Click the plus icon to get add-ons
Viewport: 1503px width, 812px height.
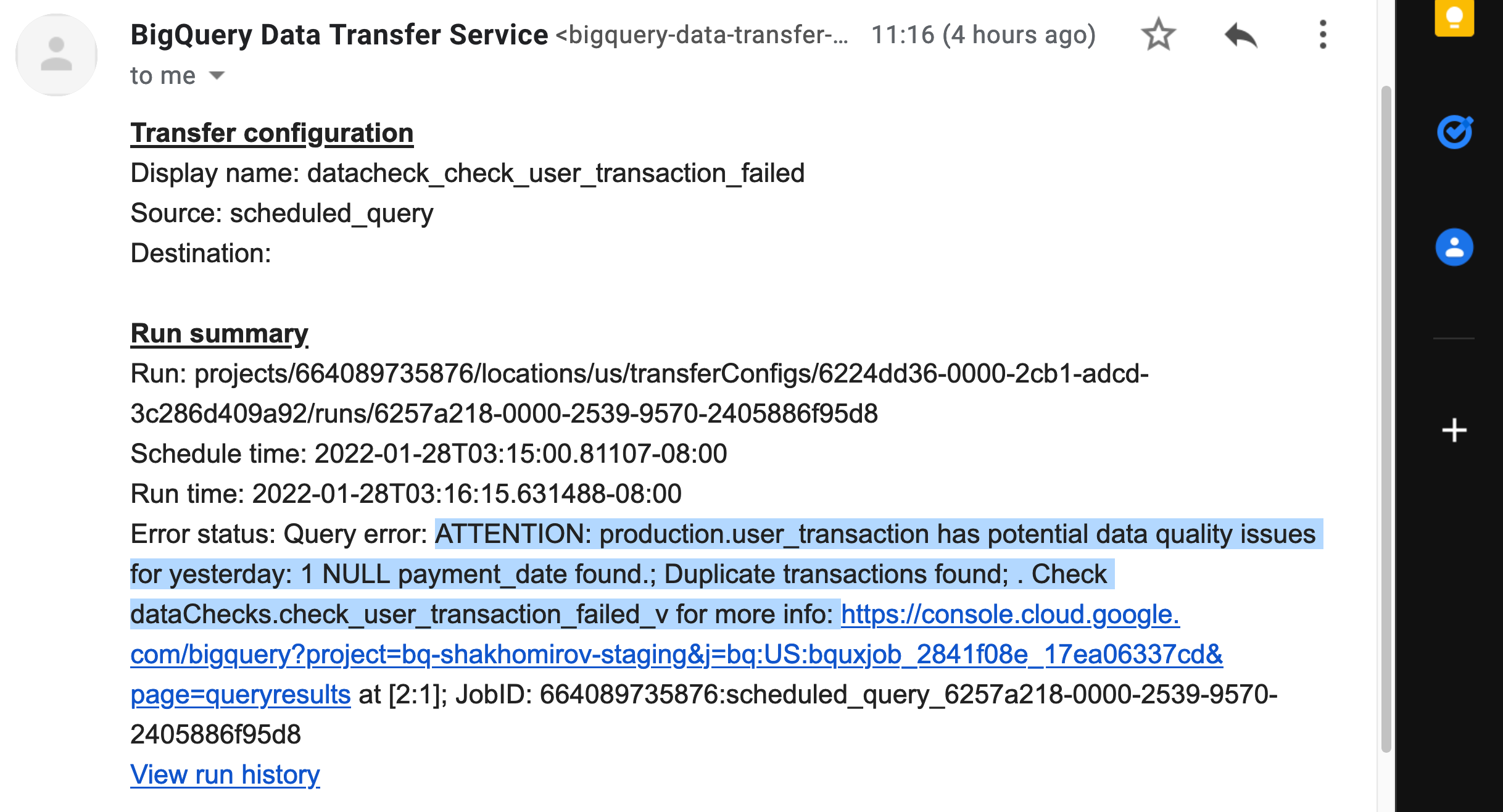pyautogui.click(x=1454, y=430)
